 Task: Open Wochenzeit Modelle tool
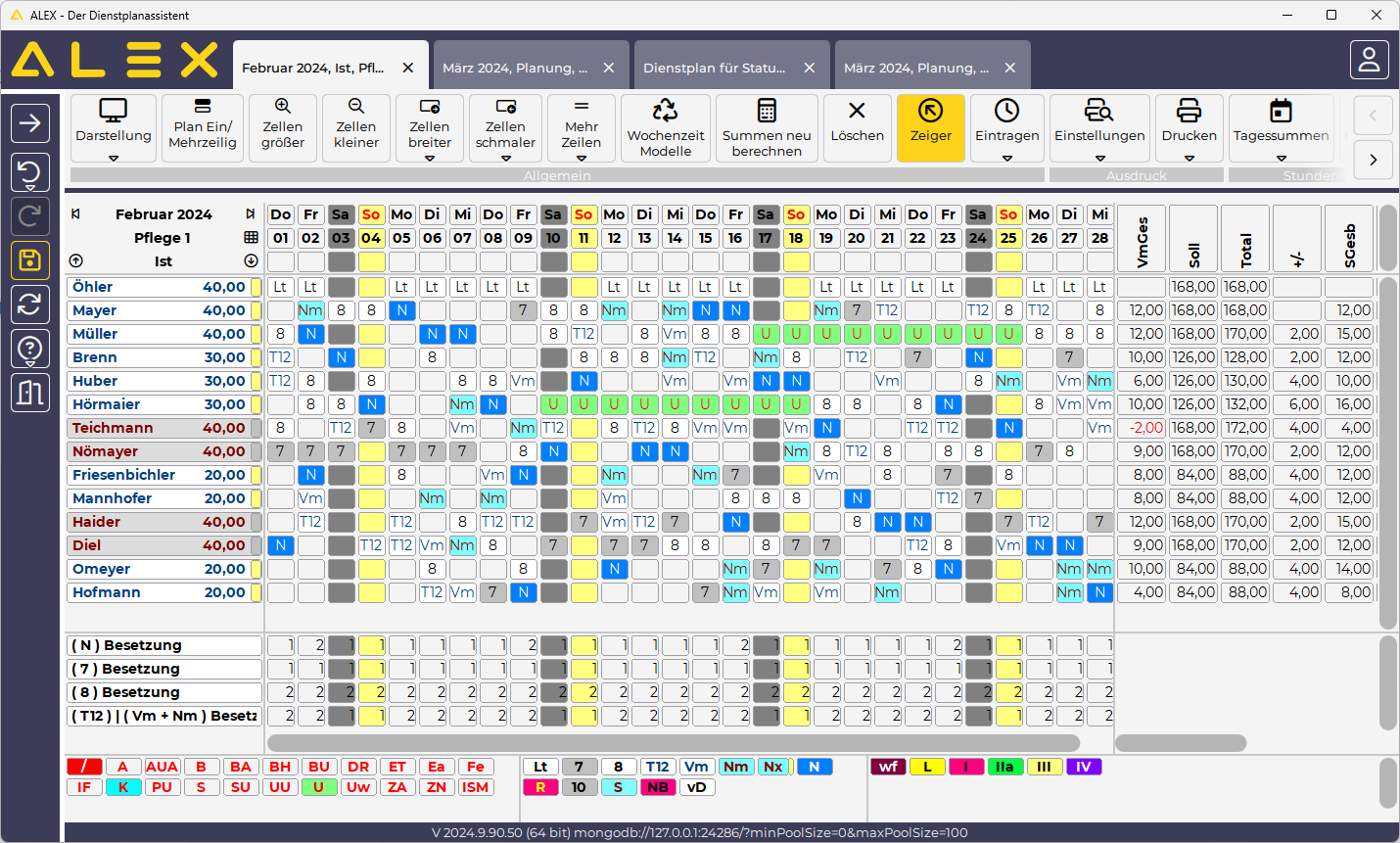coord(666,128)
